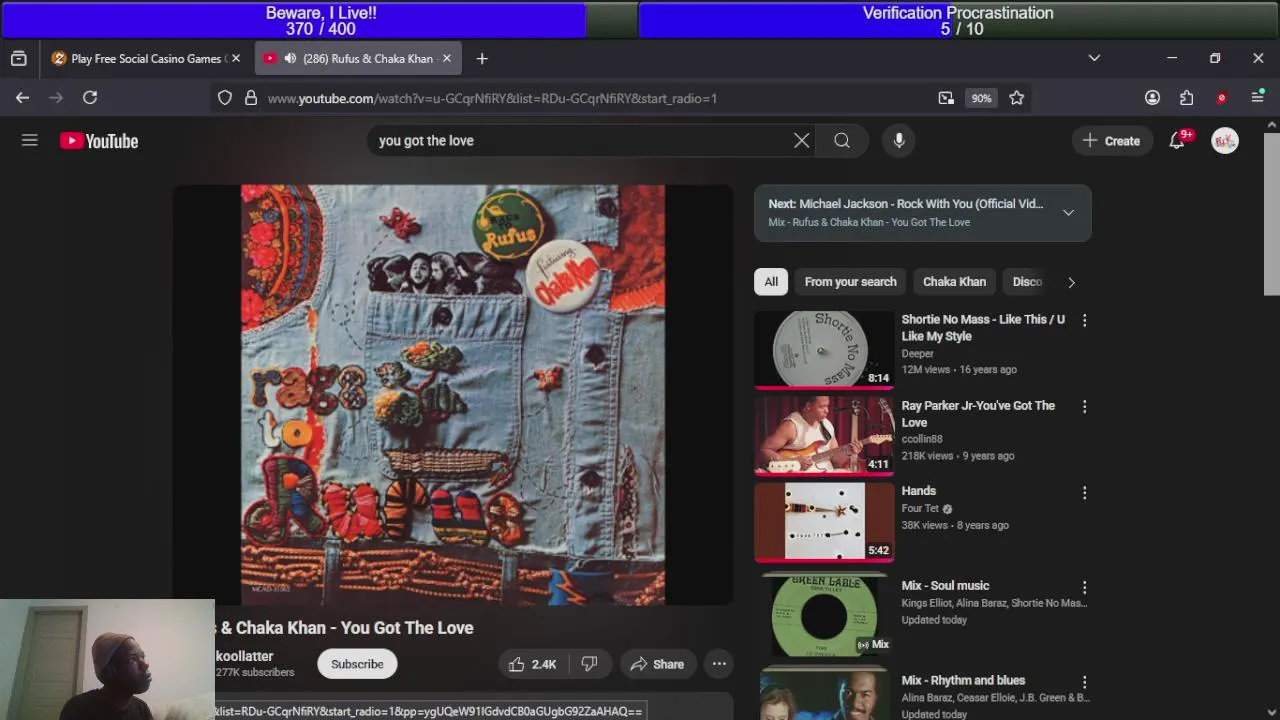This screenshot has height=720, width=1280.
Task: Go back with the browser back arrow
Action: (x=22, y=98)
